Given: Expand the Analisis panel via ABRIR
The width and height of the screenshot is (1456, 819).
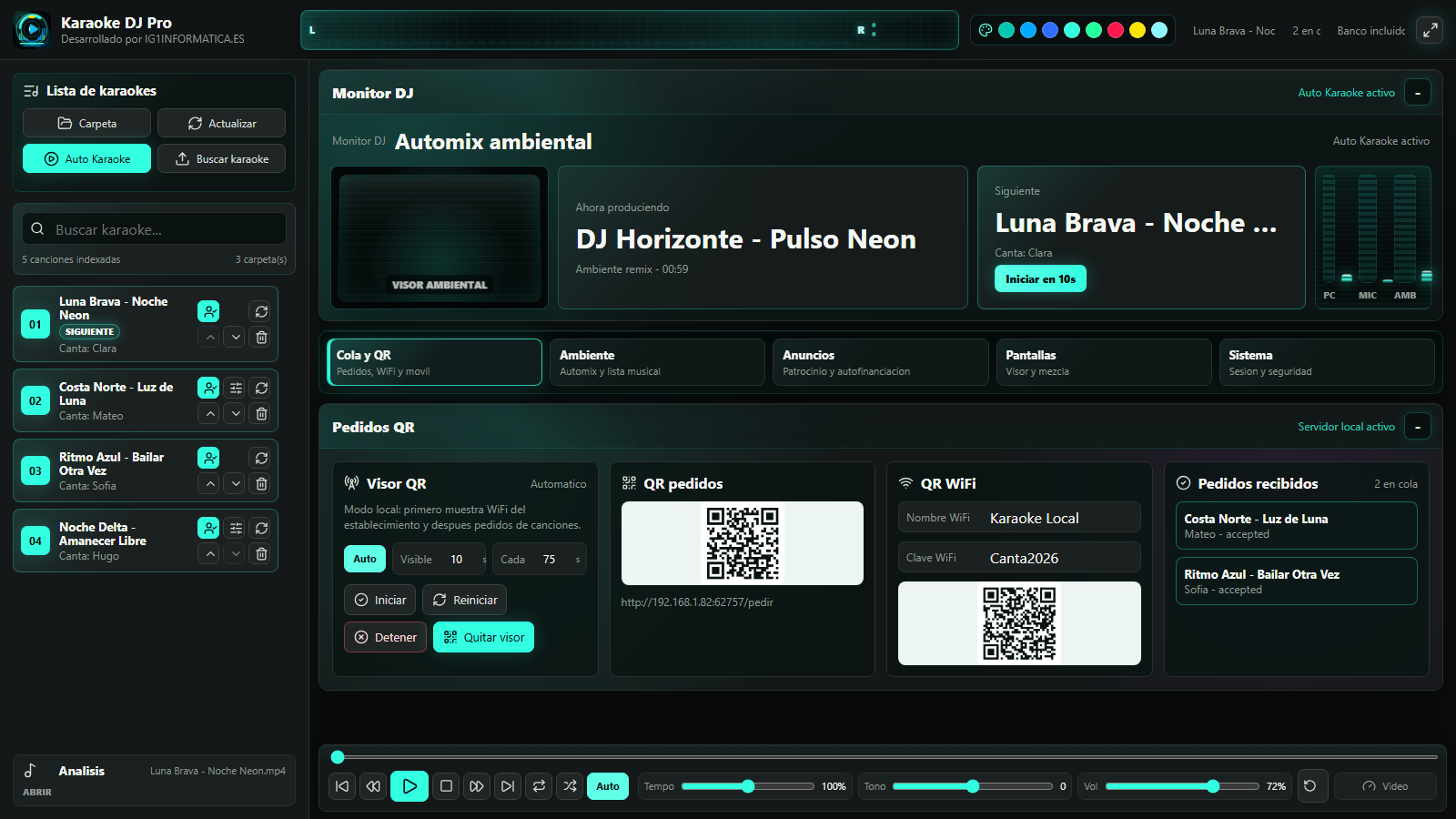Looking at the screenshot, I should pyautogui.click(x=37, y=793).
